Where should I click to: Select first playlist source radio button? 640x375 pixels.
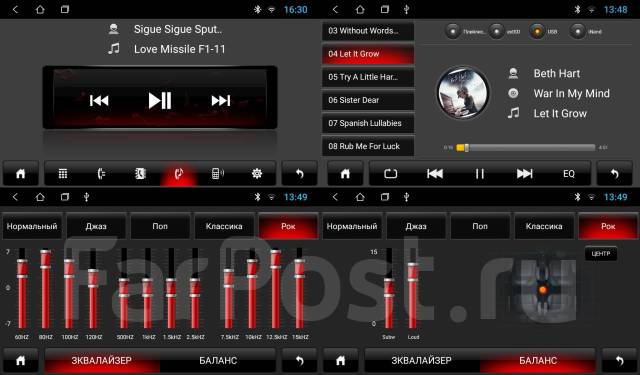pos(453,31)
